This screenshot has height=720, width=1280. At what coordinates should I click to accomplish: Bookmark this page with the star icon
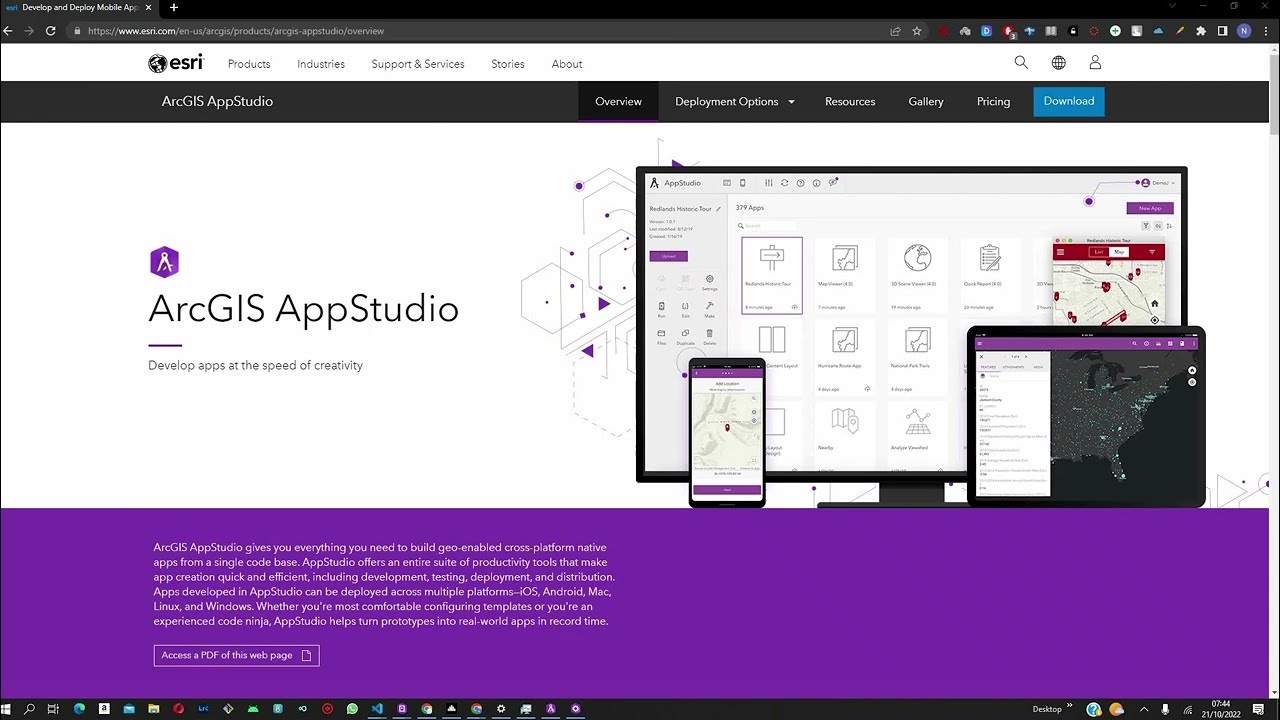916,31
